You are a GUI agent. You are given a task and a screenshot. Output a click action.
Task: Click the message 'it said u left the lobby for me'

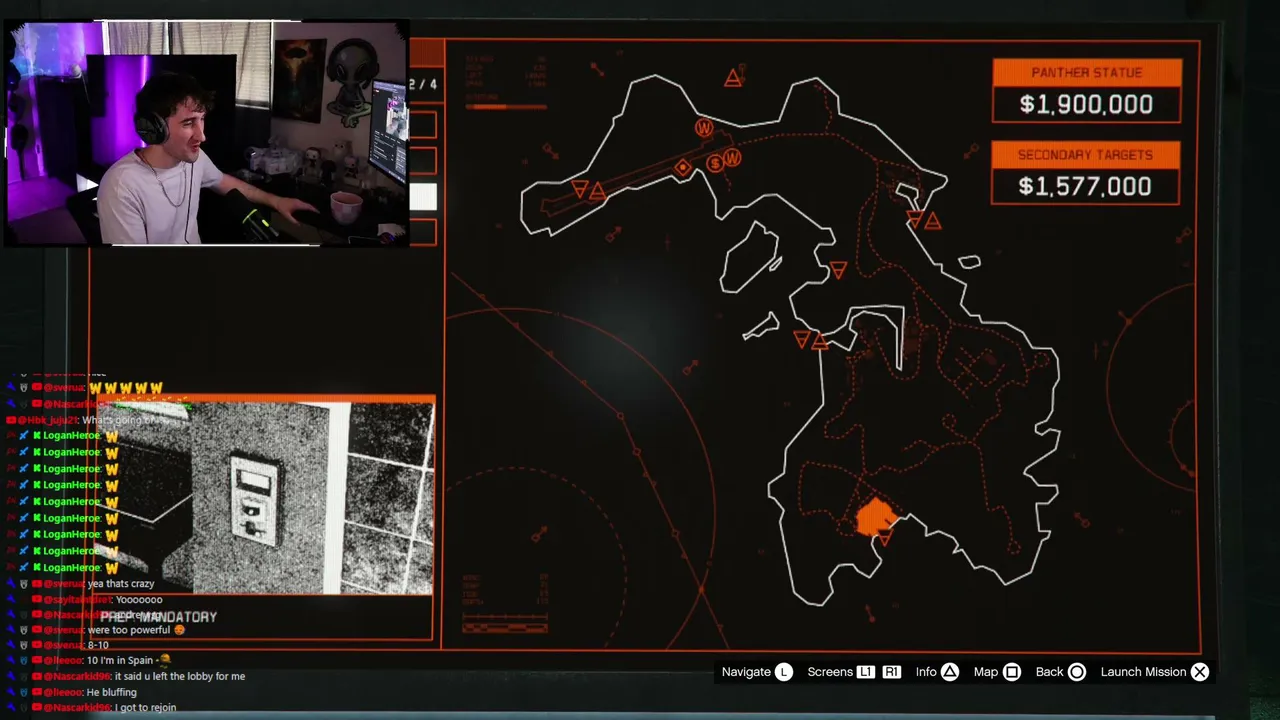point(180,676)
